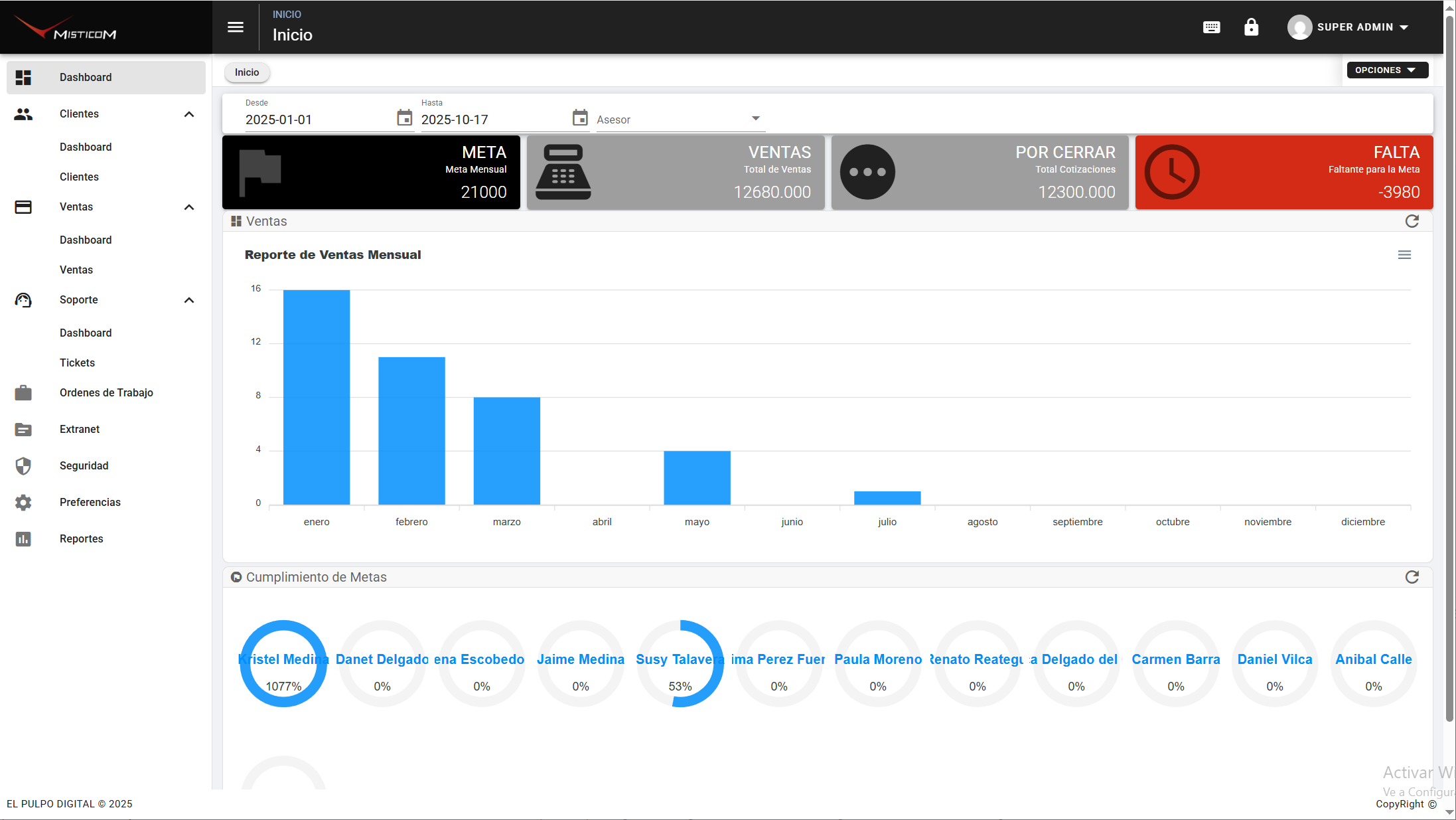Click the Ordenes de Trabajo briefcase icon
Screen dimensions: 1456x820
[23, 392]
